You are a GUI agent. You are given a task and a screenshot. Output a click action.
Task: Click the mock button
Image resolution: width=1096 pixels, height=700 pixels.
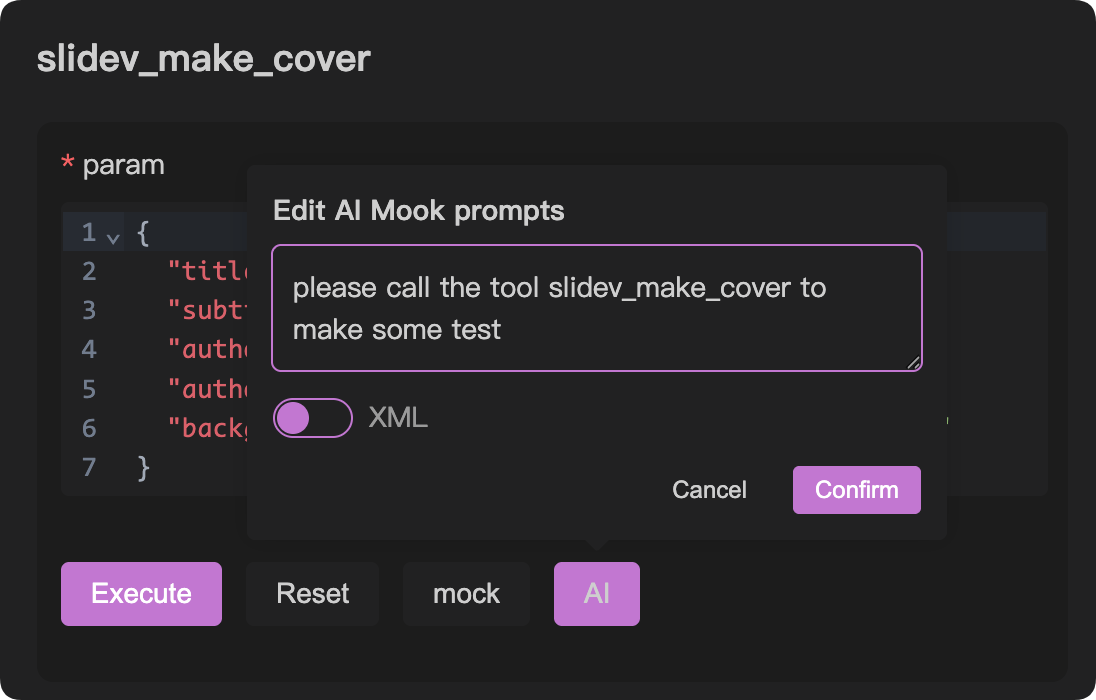click(x=466, y=594)
